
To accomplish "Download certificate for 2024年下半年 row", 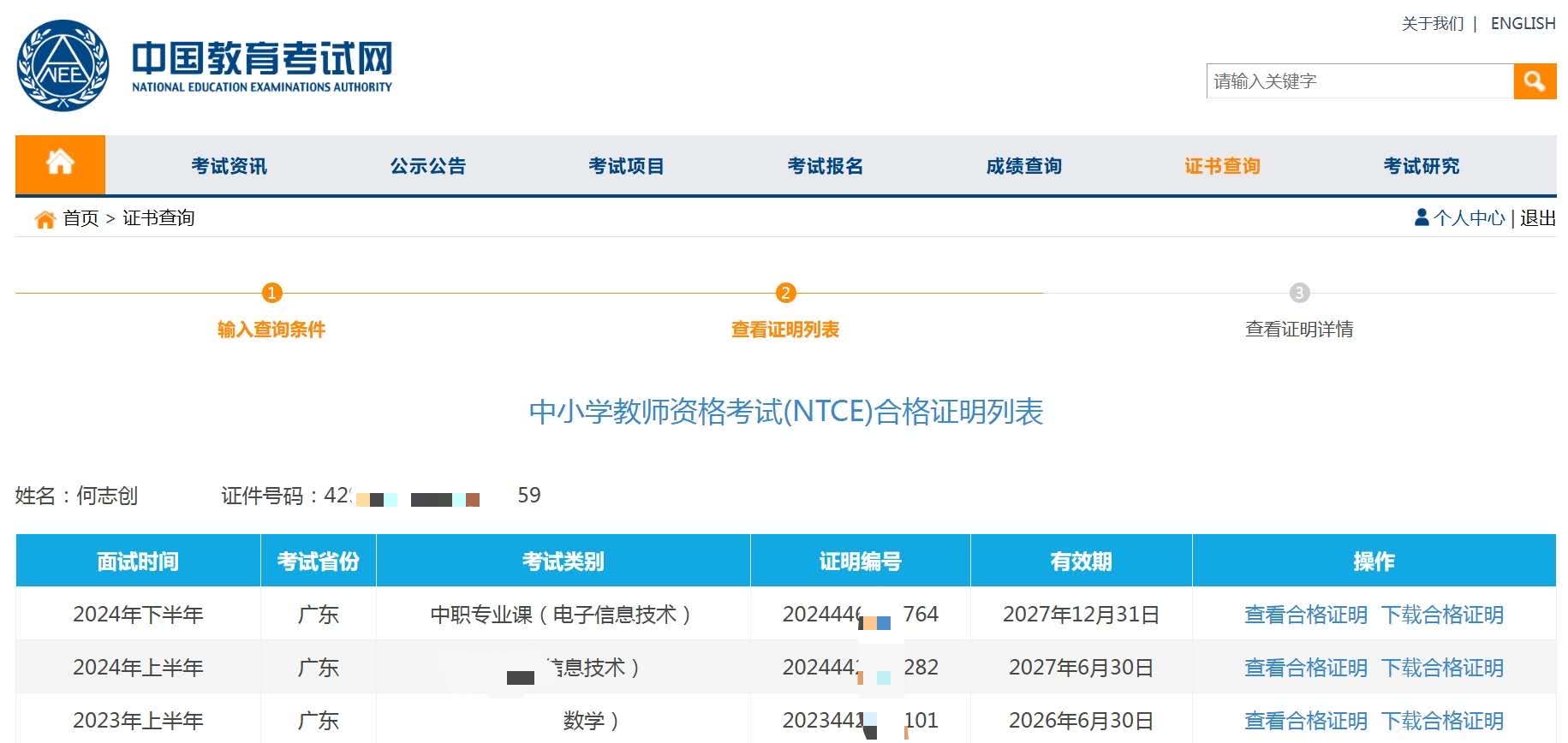I will [x=1442, y=615].
